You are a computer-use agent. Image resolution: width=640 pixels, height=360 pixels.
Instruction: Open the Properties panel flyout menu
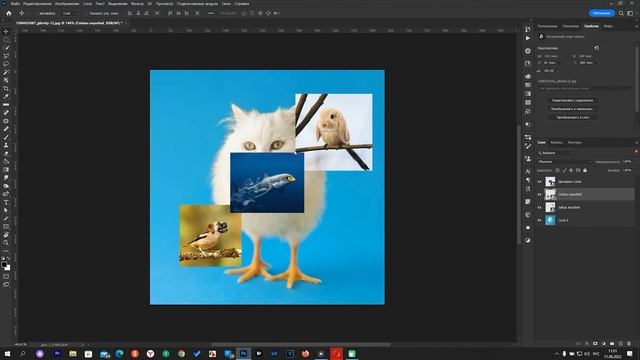(x=636, y=26)
